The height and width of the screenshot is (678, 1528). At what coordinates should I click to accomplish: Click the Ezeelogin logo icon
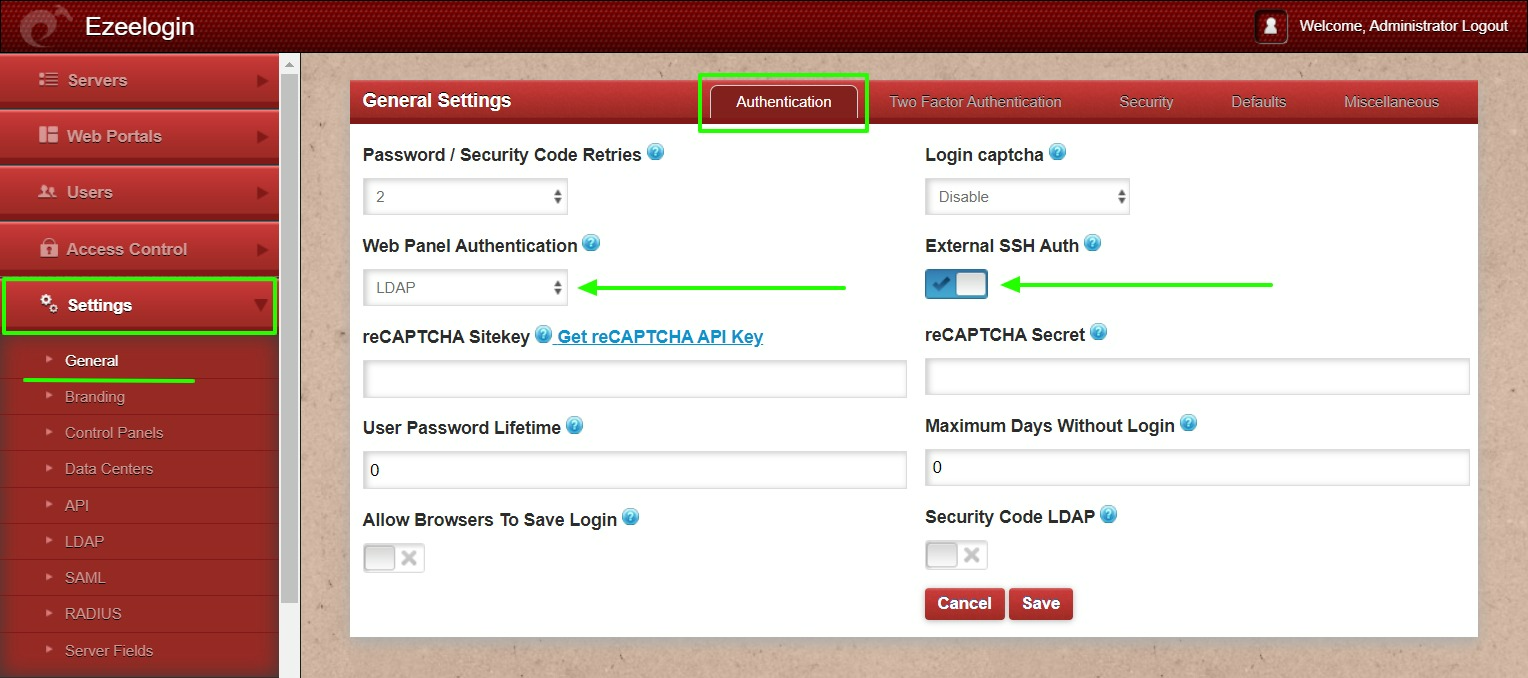coord(47,26)
